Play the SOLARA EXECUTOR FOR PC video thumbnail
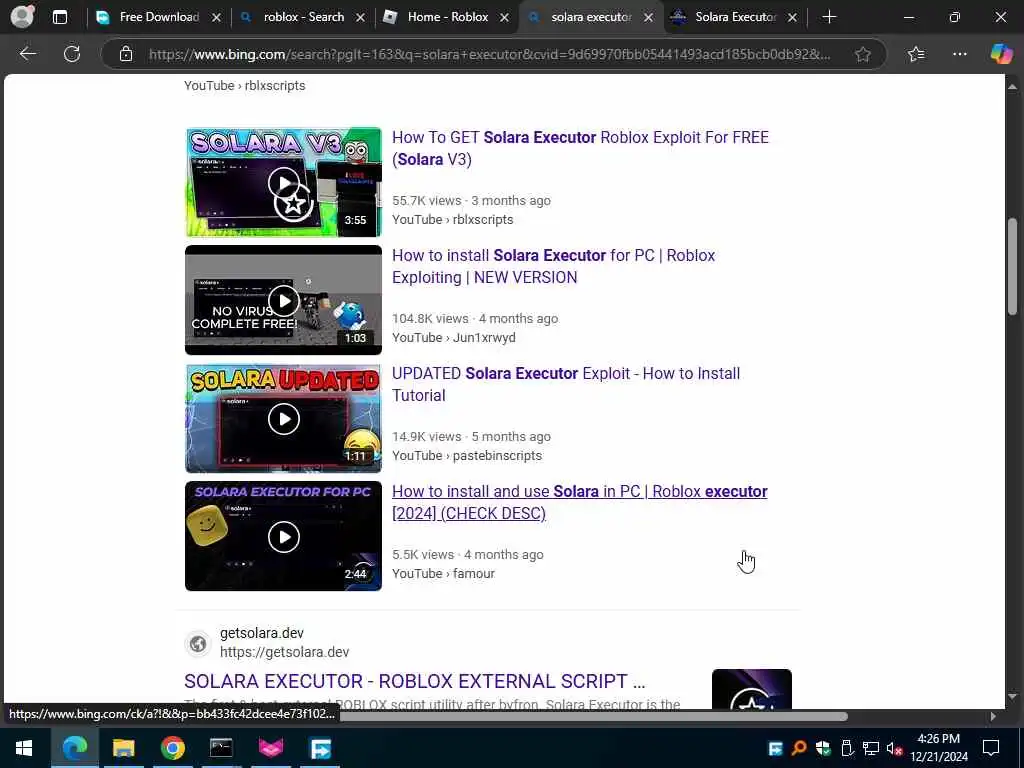The height and width of the screenshot is (768, 1024). point(283,536)
